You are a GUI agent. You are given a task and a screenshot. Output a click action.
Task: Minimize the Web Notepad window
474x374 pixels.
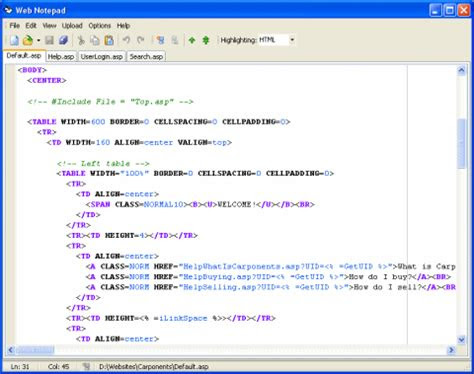point(435,10)
